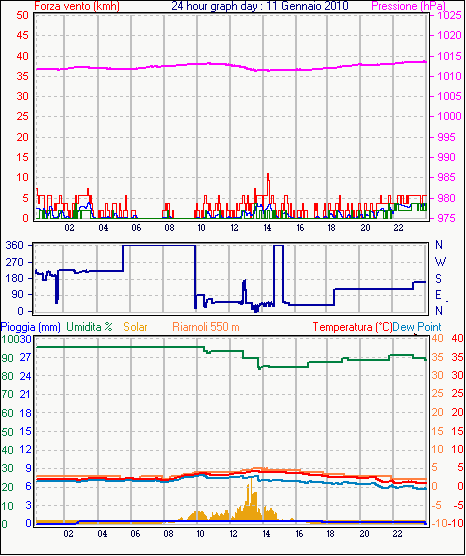Image resolution: width=466 pixels, height=556 pixels.
Task: Click the 50 value on wind speed axis
Action: 22,15
